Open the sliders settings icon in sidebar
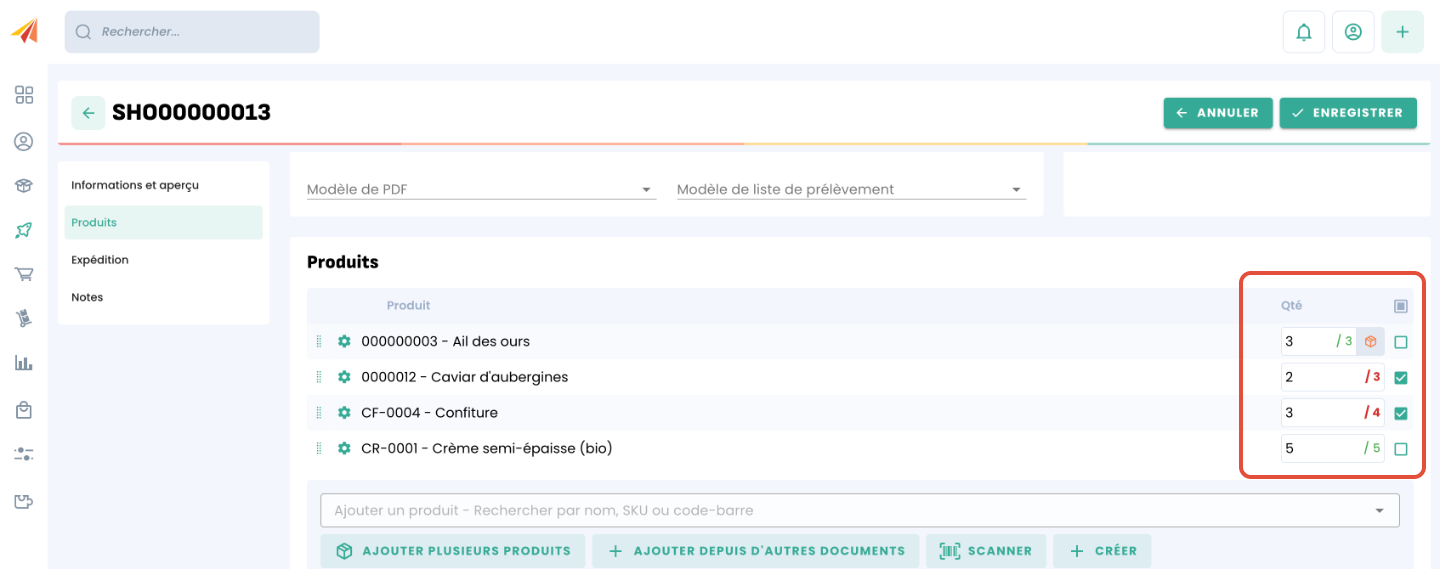Viewport: 1440px width, 569px height. point(24,454)
